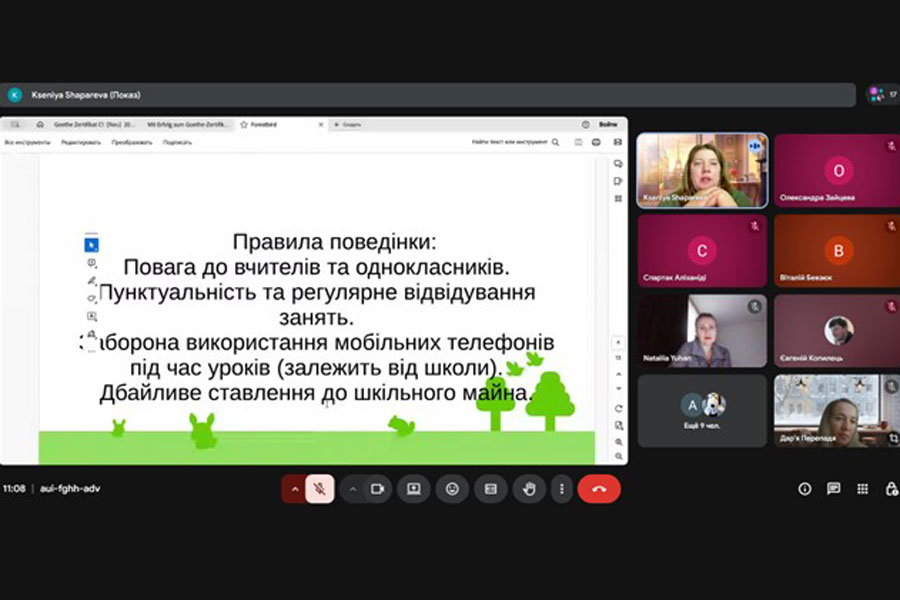Click the meeting code aui-fghh-adv
The image size is (900, 600).
[70, 489]
